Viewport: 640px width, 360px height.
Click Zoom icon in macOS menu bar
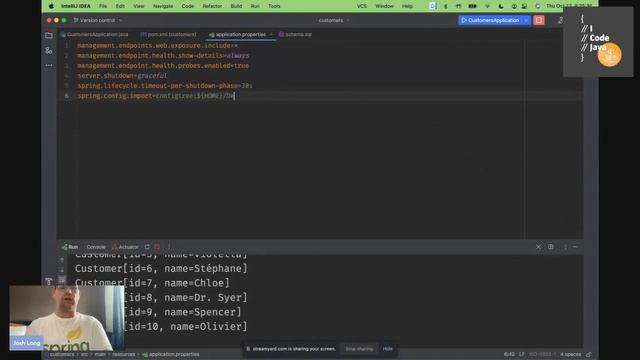433,6
